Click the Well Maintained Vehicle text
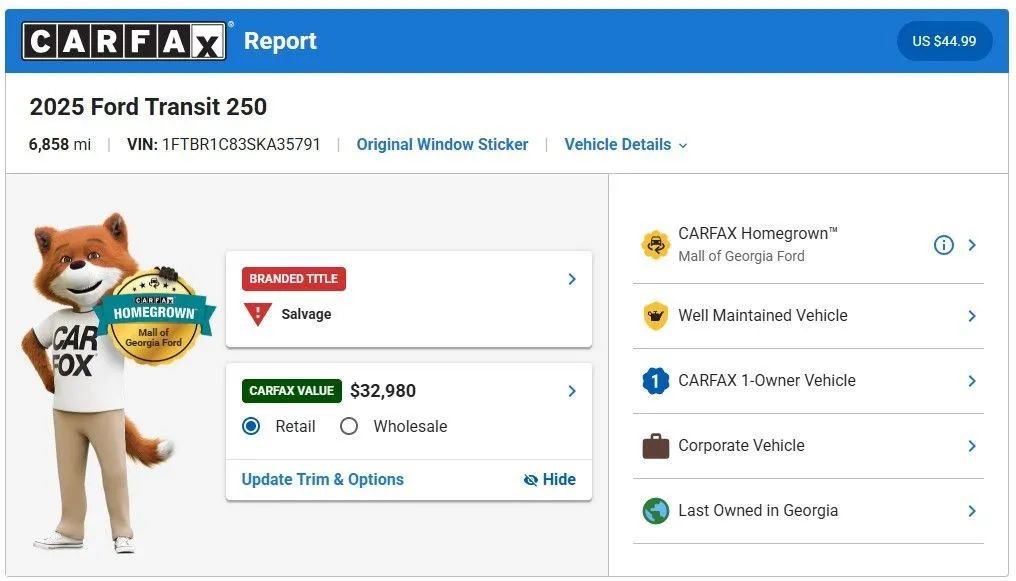1016x581 pixels. click(763, 315)
